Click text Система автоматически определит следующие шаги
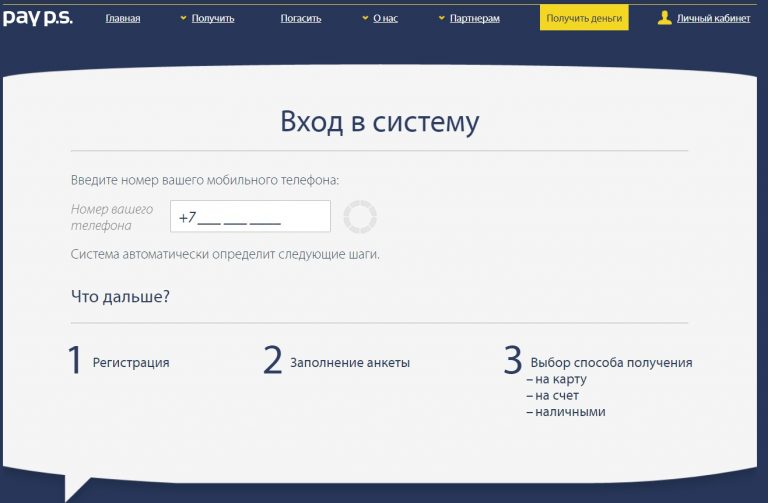768x503 pixels. click(225, 255)
